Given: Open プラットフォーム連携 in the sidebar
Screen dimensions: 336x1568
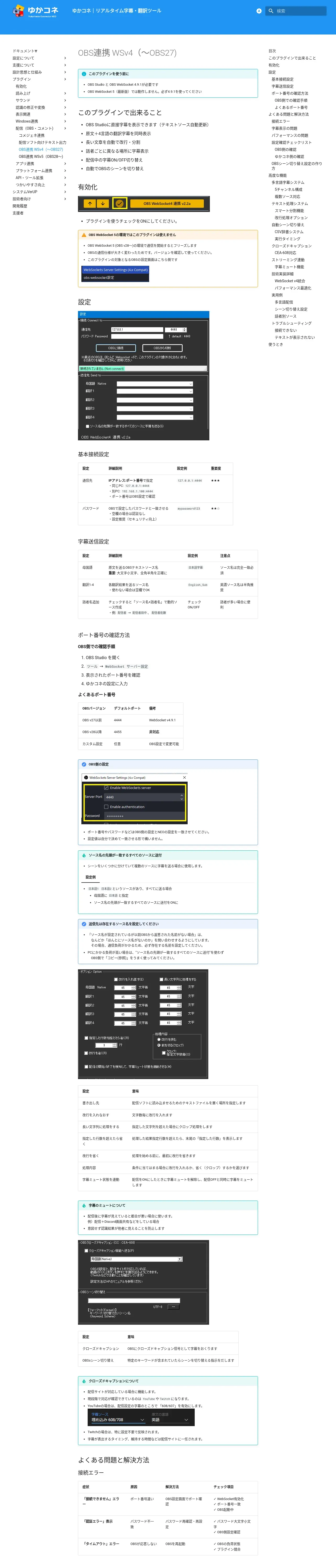Looking at the screenshot, I should pyautogui.click(x=34, y=170).
